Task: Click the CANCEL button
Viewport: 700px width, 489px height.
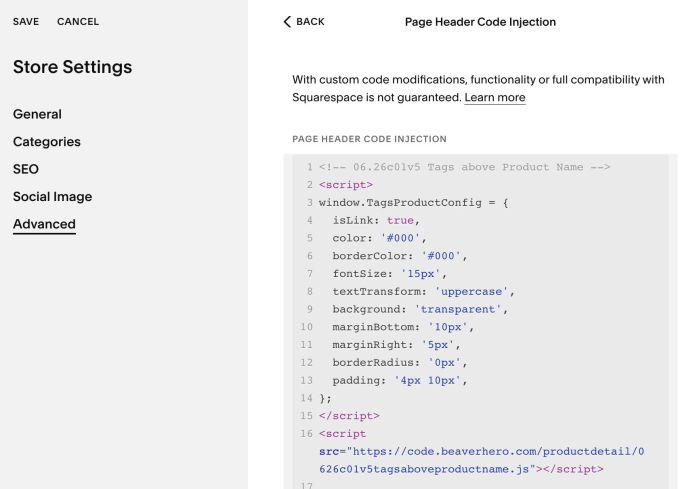Action: tap(78, 21)
